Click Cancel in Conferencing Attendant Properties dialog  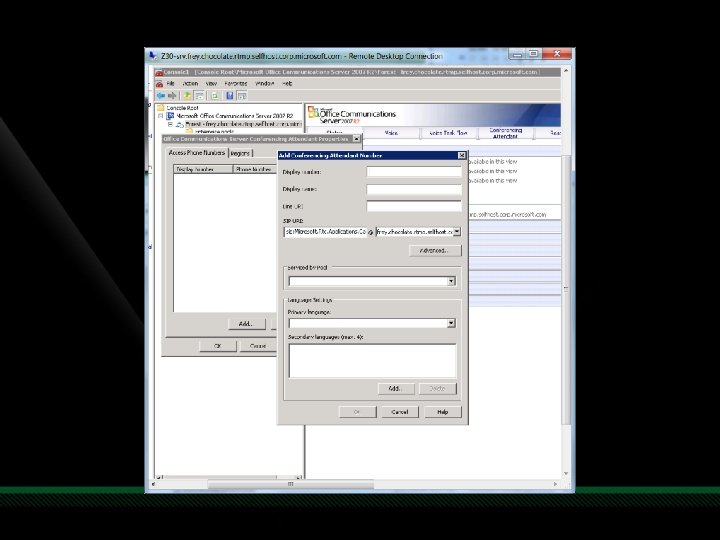pos(258,346)
